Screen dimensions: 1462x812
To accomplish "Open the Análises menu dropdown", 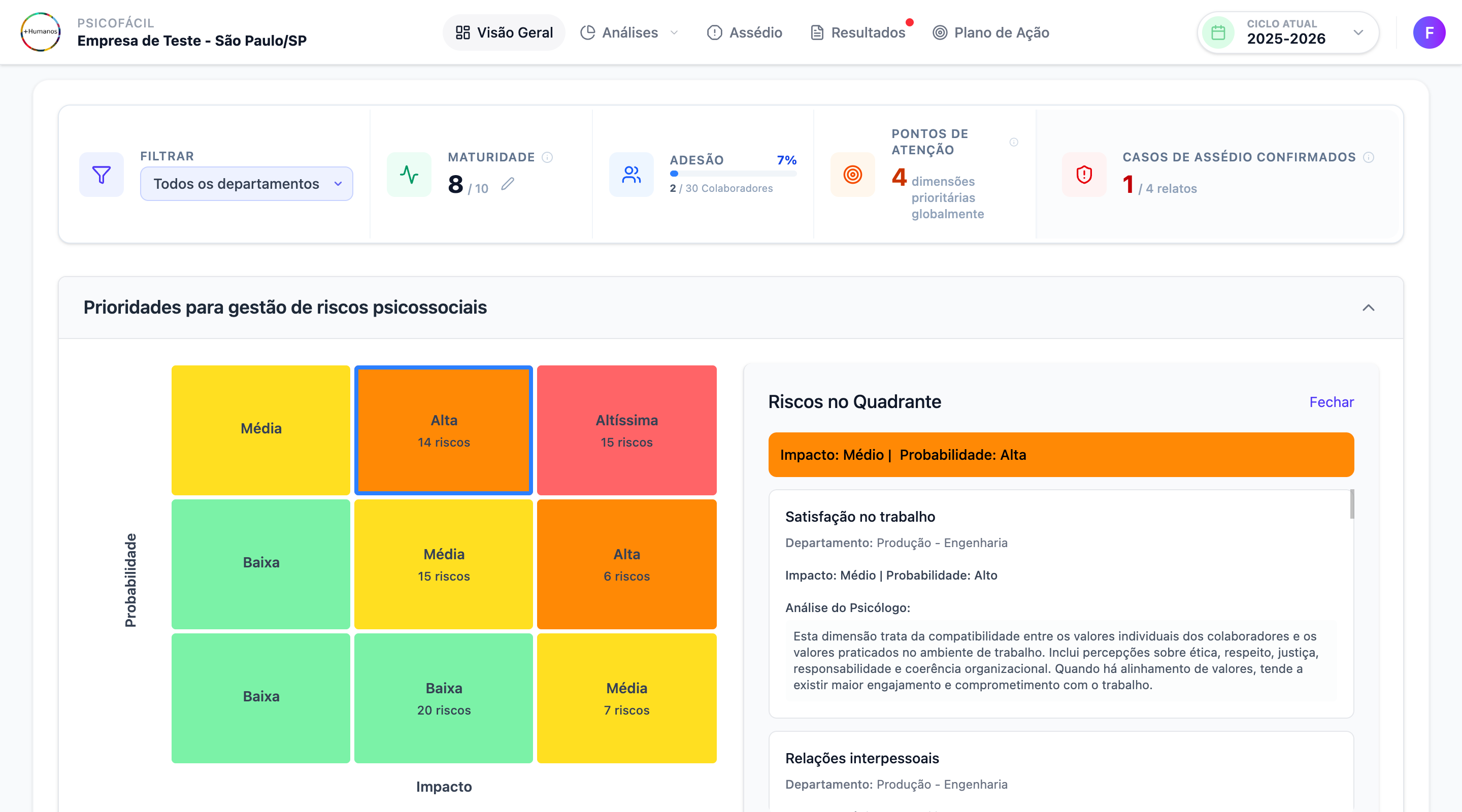I will click(x=629, y=32).
